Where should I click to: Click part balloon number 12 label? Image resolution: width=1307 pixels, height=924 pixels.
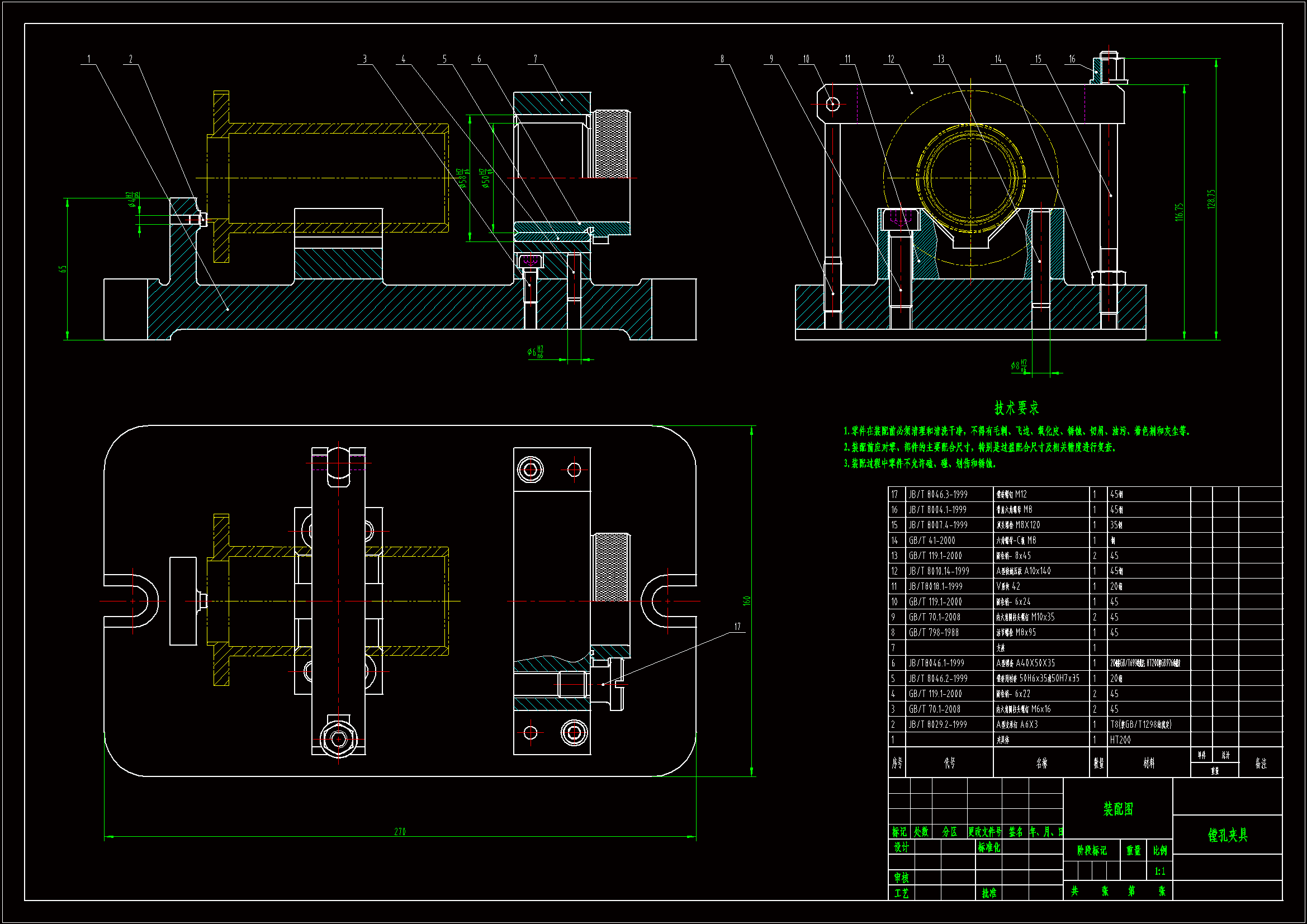coord(891,59)
